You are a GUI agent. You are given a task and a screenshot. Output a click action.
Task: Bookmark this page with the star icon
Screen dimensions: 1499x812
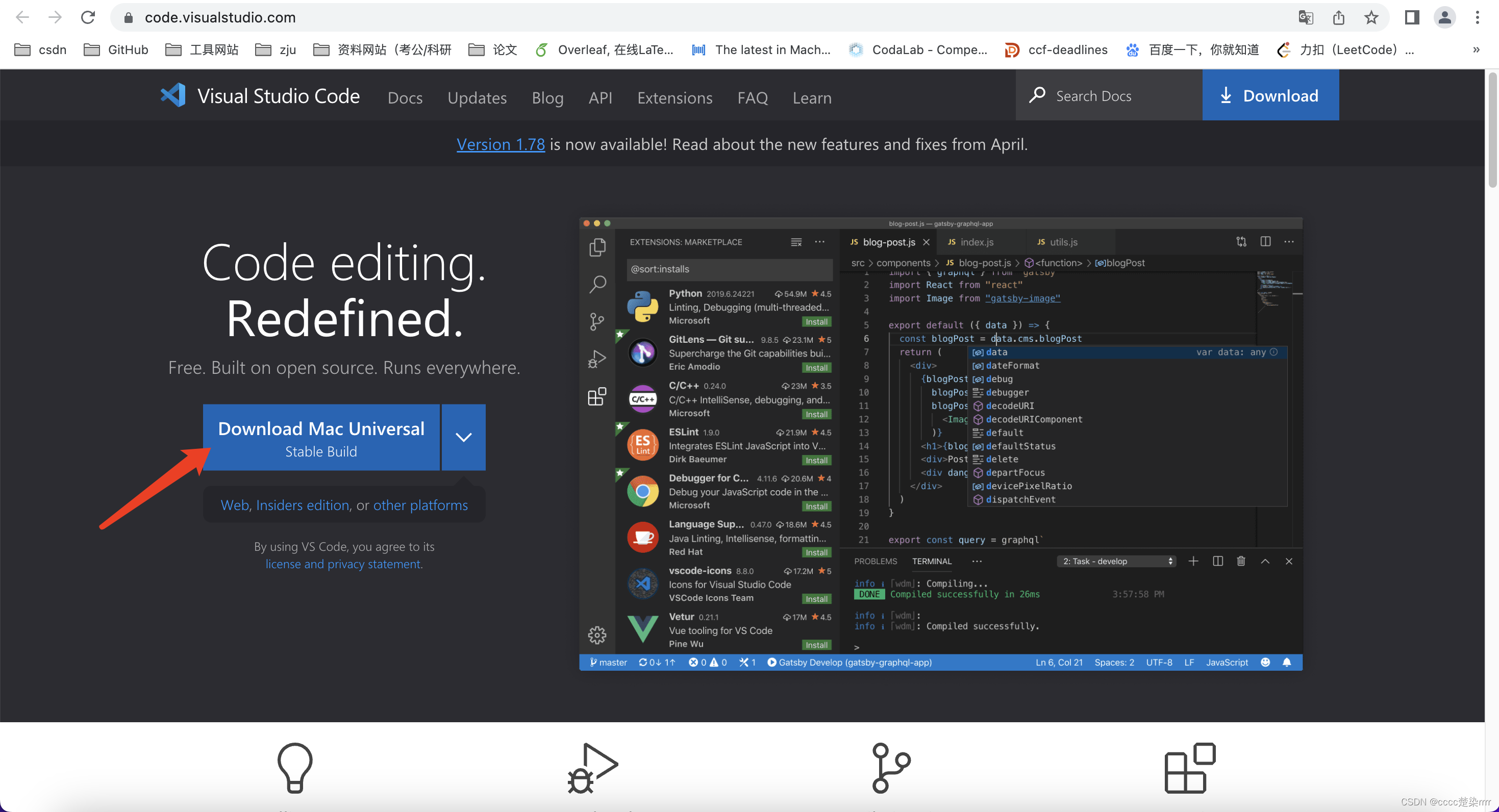(1371, 17)
